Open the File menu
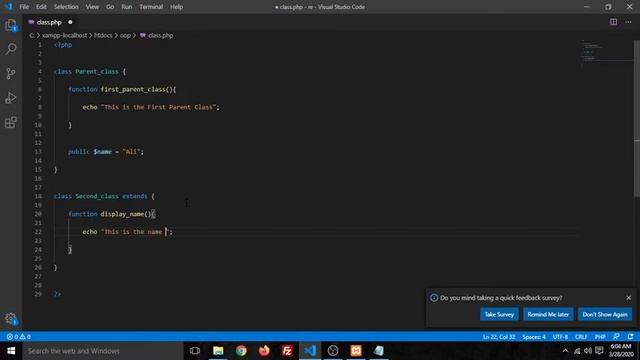The image size is (640, 360). (24, 7)
